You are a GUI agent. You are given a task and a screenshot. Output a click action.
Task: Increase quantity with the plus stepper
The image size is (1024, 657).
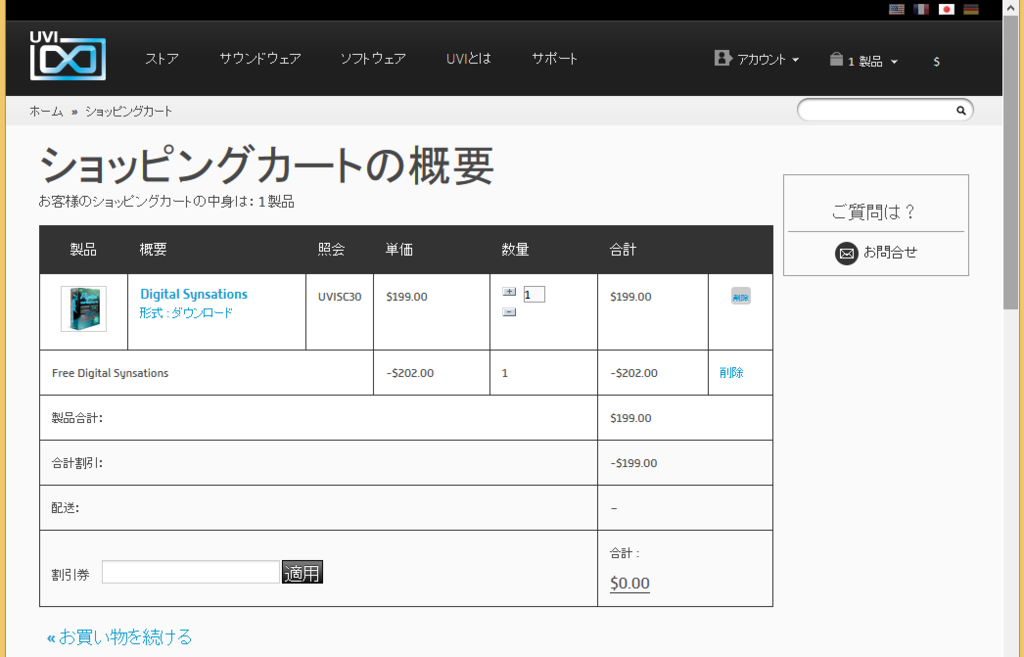509,291
